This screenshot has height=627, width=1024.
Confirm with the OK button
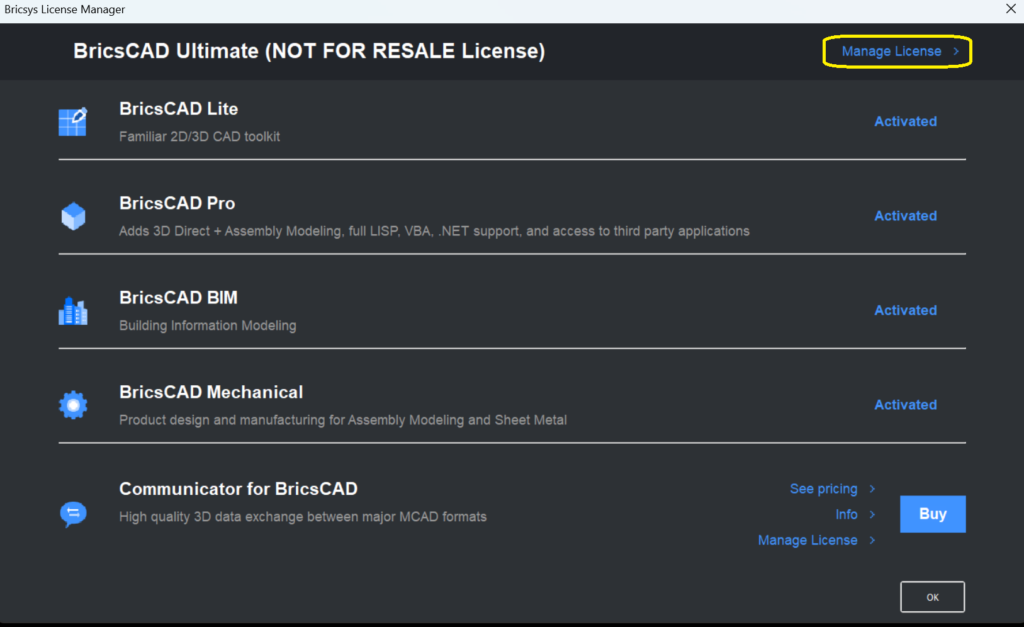pos(933,597)
